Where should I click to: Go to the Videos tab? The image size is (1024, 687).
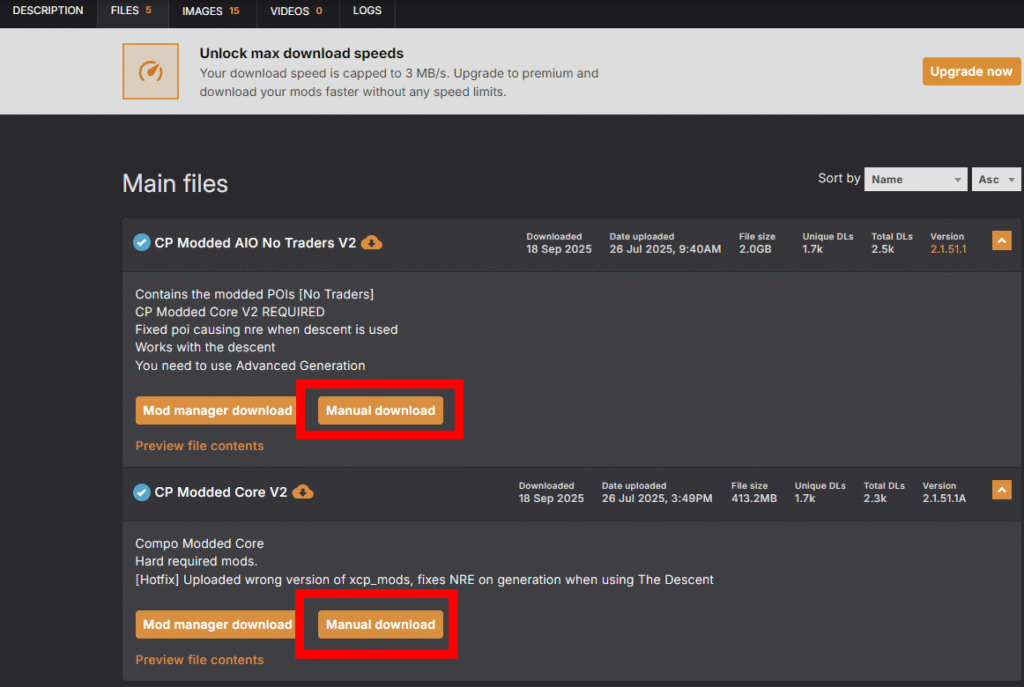tap(297, 11)
